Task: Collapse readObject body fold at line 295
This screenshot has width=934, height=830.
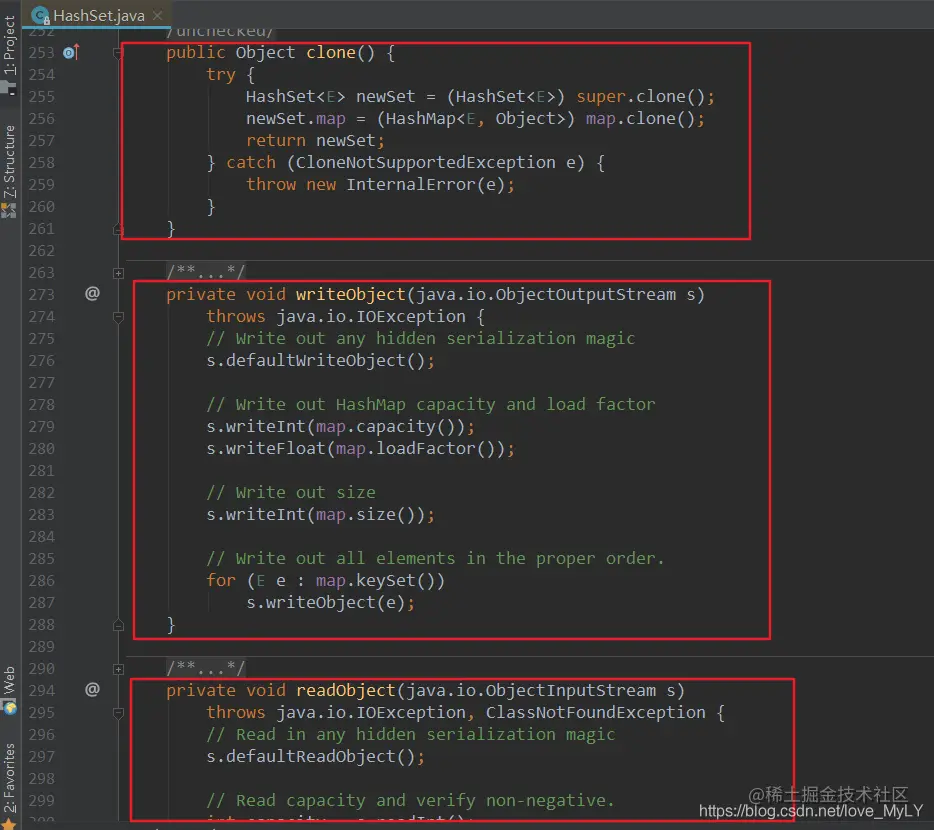Action: point(118,713)
